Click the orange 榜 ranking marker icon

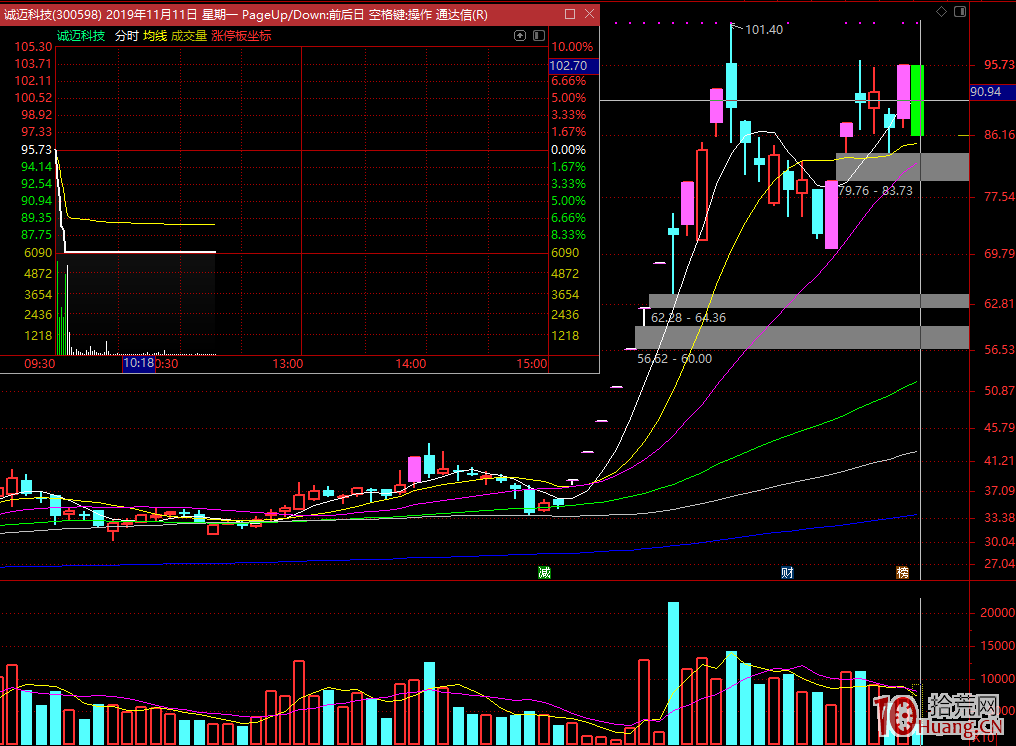click(x=903, y=573)
